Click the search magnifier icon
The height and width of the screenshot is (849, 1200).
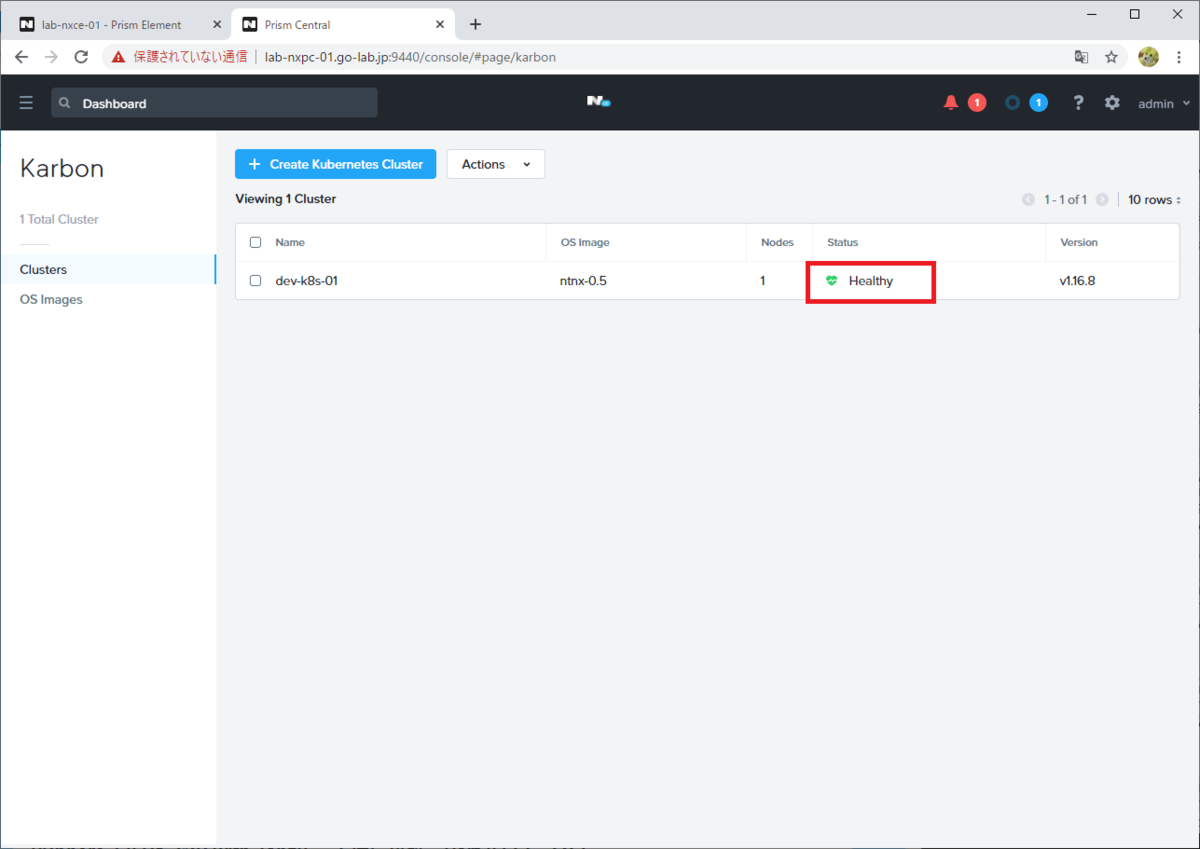click(x=65, y=103)
